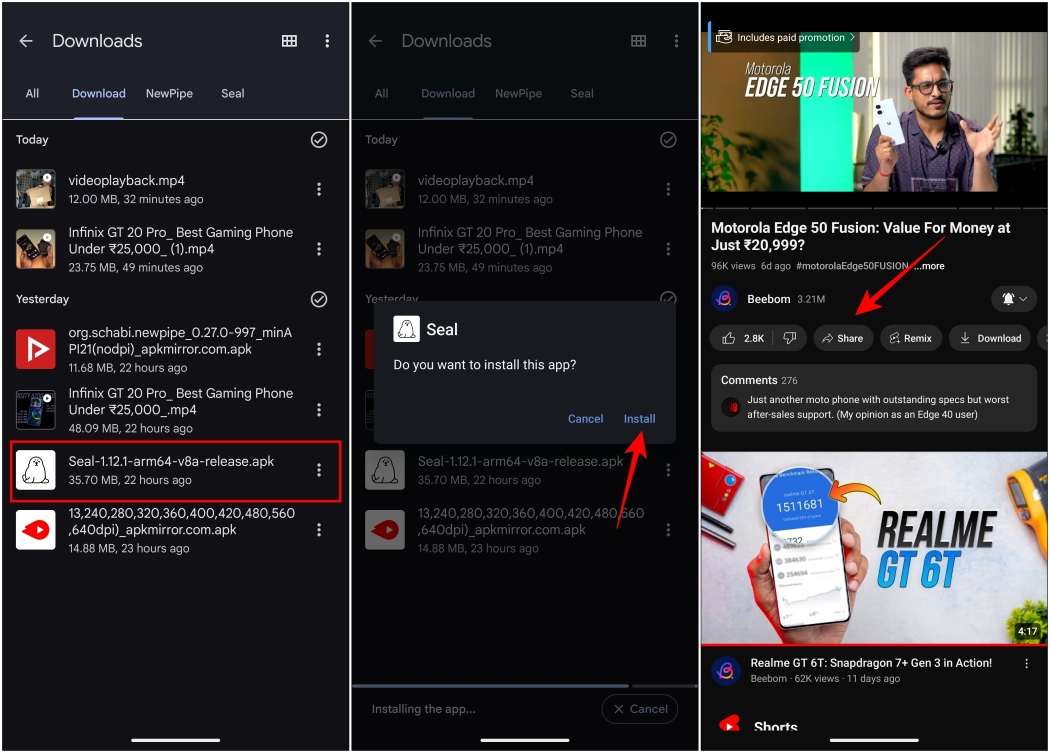Open the Shorts section icon

pos(729,724)
